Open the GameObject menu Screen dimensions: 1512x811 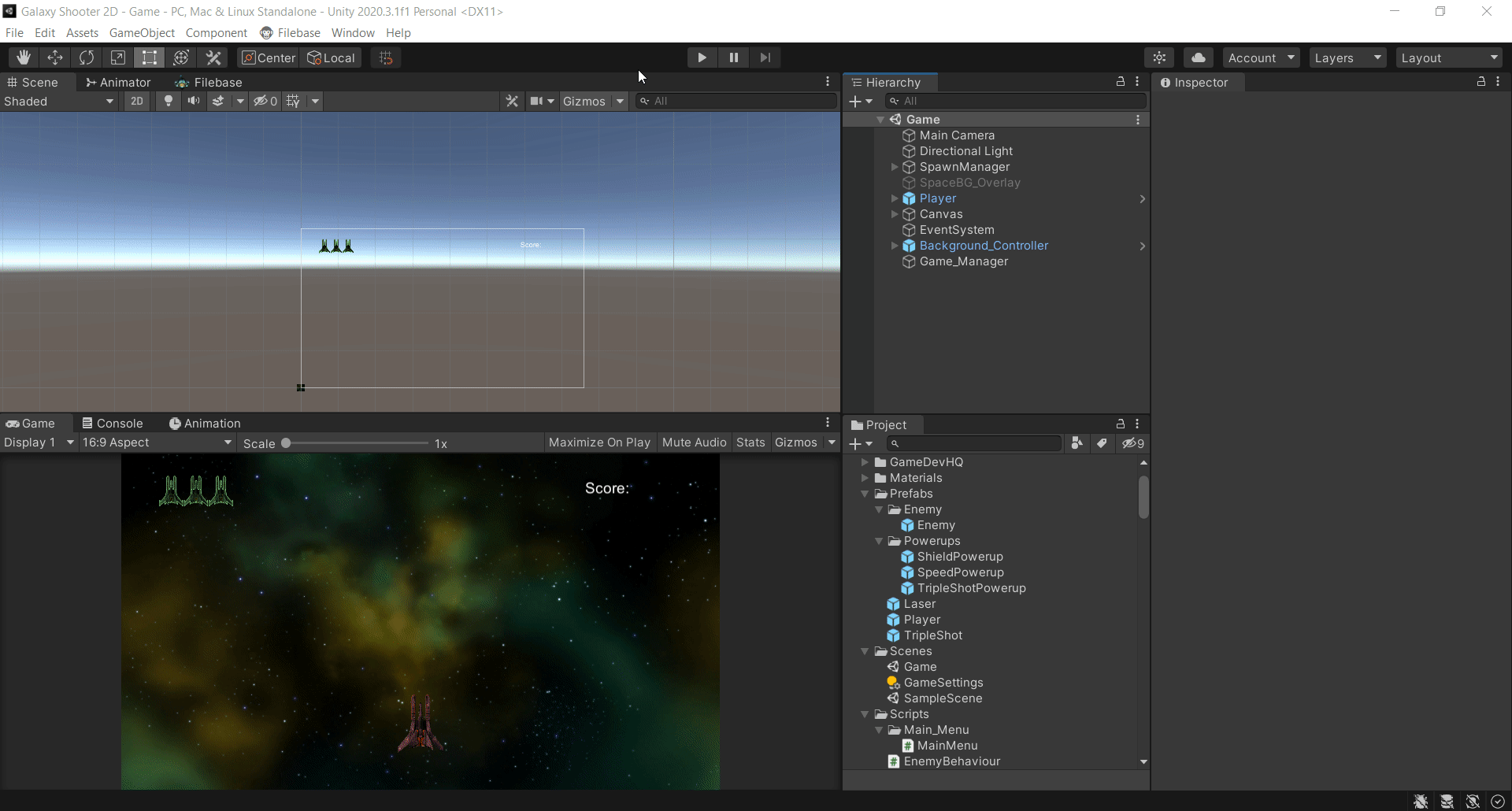coord(142,33)
